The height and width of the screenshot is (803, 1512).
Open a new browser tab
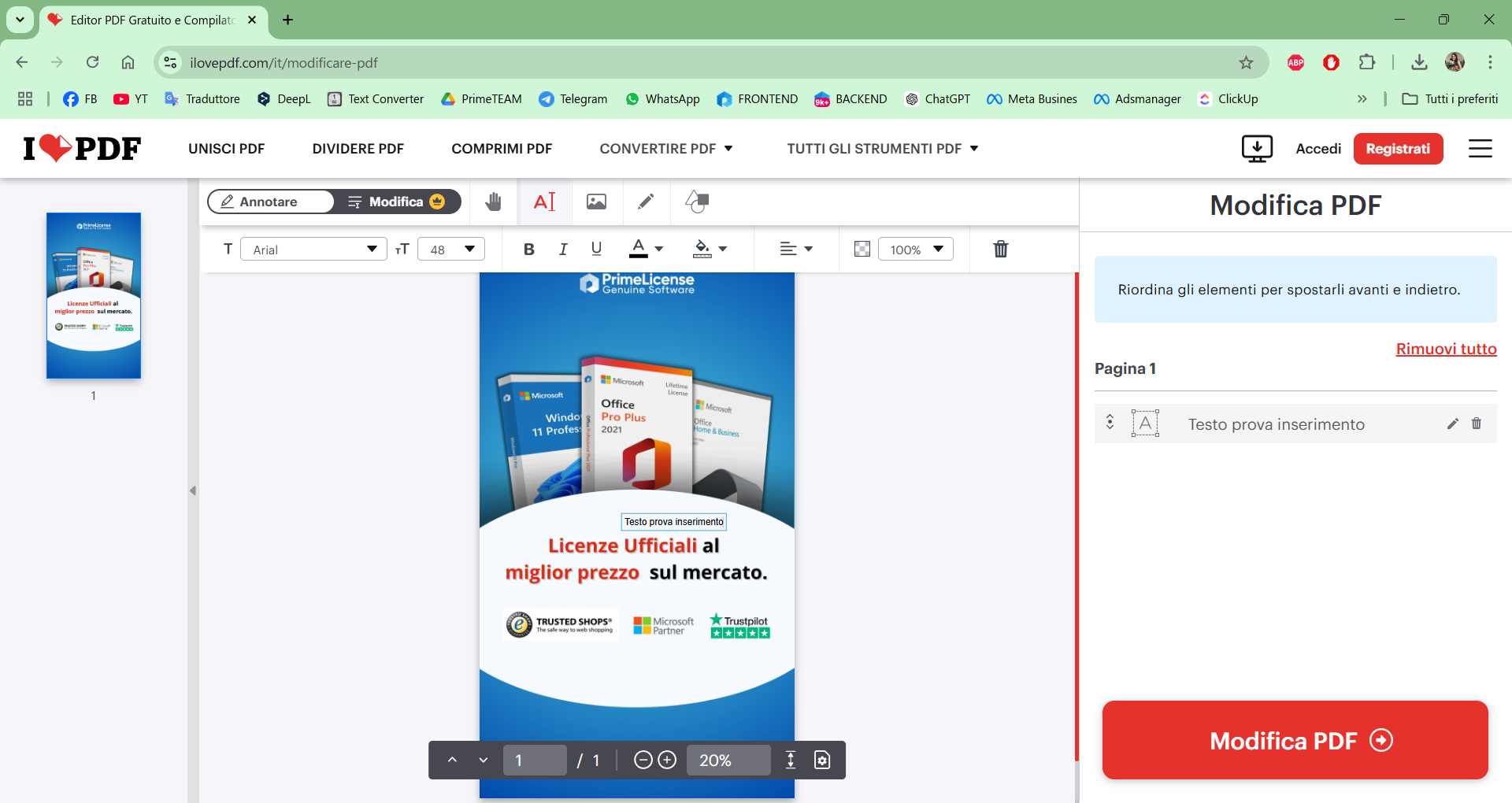point(288,20)
